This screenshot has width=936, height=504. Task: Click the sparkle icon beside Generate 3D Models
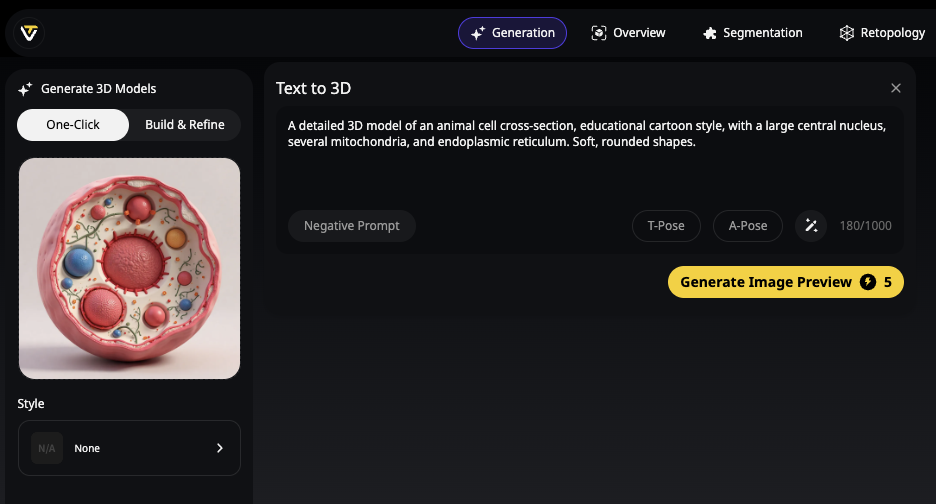[x=25, y=89]
